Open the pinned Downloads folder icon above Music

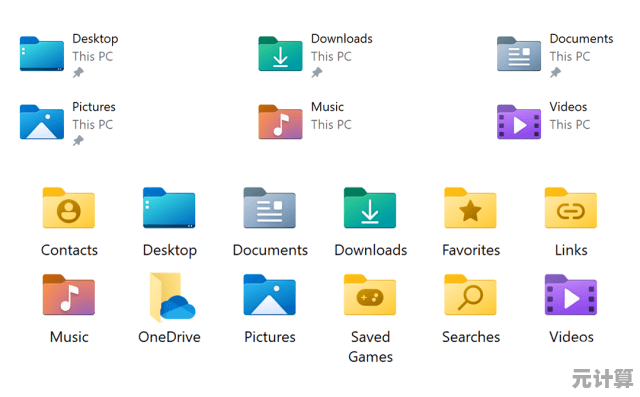[x=280, y=54]
